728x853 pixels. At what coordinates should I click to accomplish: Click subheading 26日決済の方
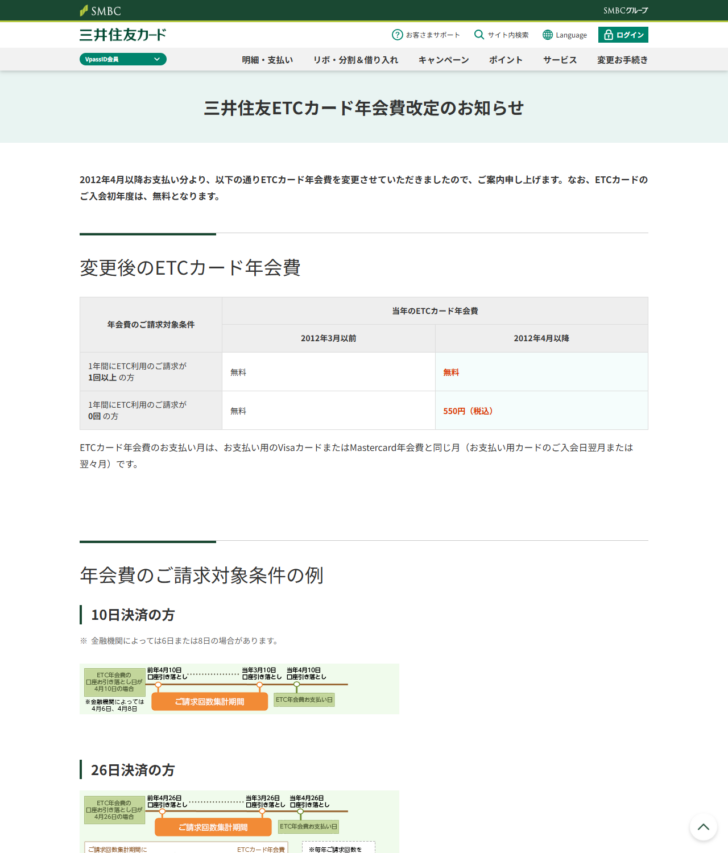tap(133, 770)
